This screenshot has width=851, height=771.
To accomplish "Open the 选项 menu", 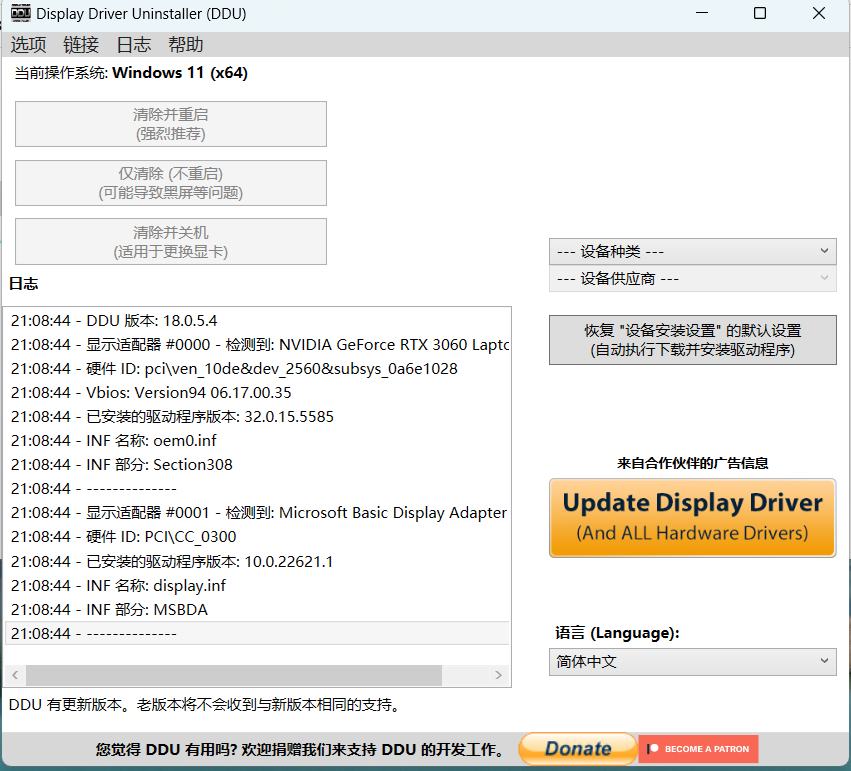I will [29, 45].
